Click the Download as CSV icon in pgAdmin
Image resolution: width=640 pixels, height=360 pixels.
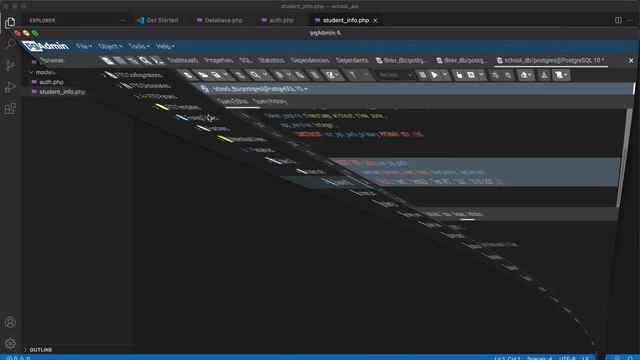544,75
